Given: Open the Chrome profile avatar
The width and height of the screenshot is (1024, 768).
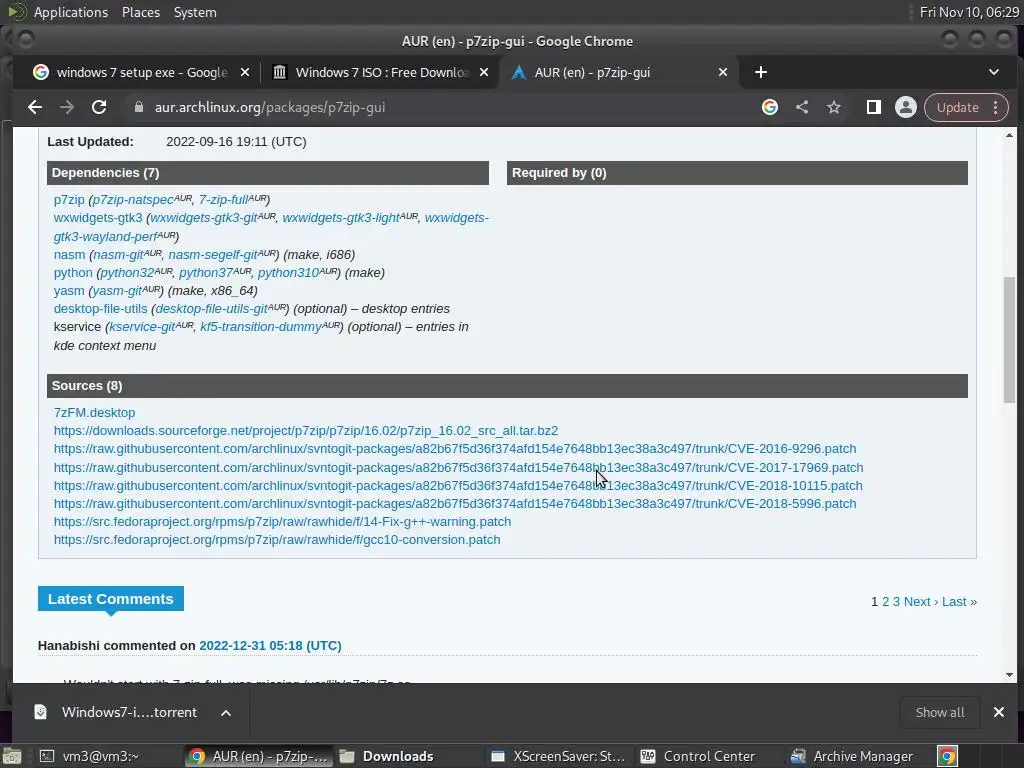Looking at the screenshot, I should coord(906,107).
